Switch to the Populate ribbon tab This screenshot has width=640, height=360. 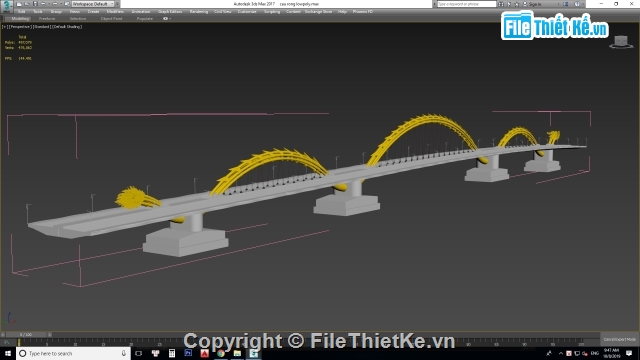click(145, 19)
